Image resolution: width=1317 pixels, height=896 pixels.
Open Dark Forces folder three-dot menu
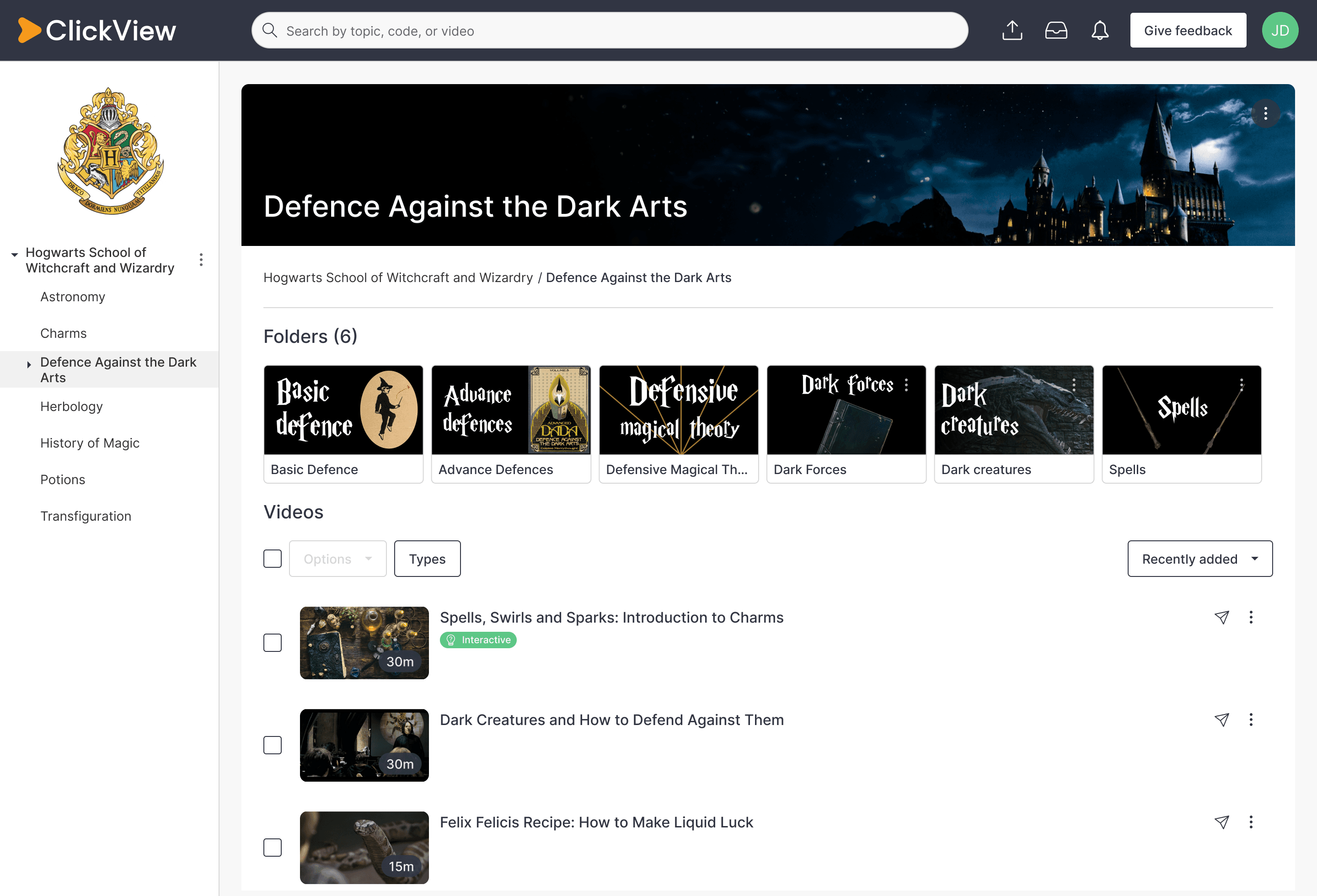(x=907, y=385)
